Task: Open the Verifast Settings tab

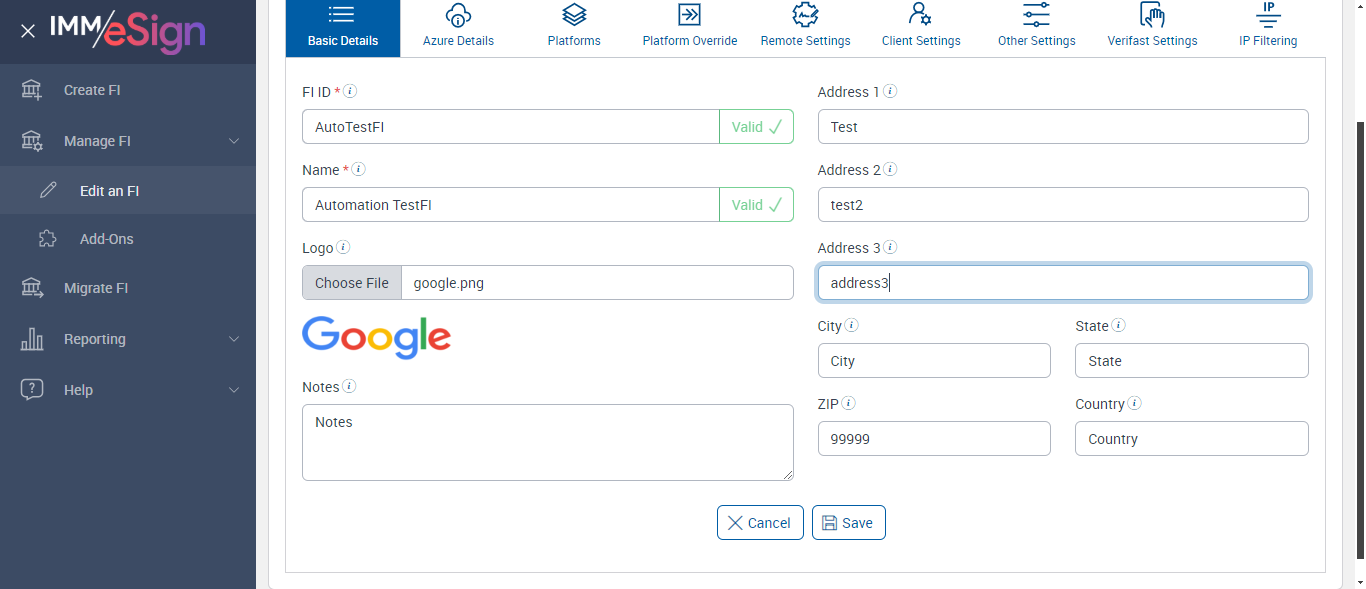Action: point(1152,28)
